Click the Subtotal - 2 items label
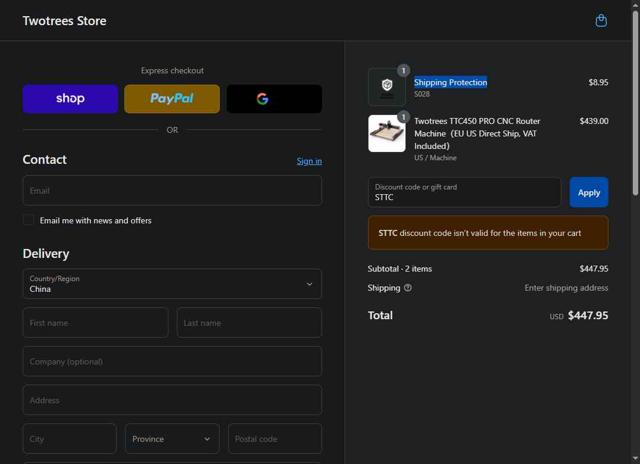 (400, 269)
